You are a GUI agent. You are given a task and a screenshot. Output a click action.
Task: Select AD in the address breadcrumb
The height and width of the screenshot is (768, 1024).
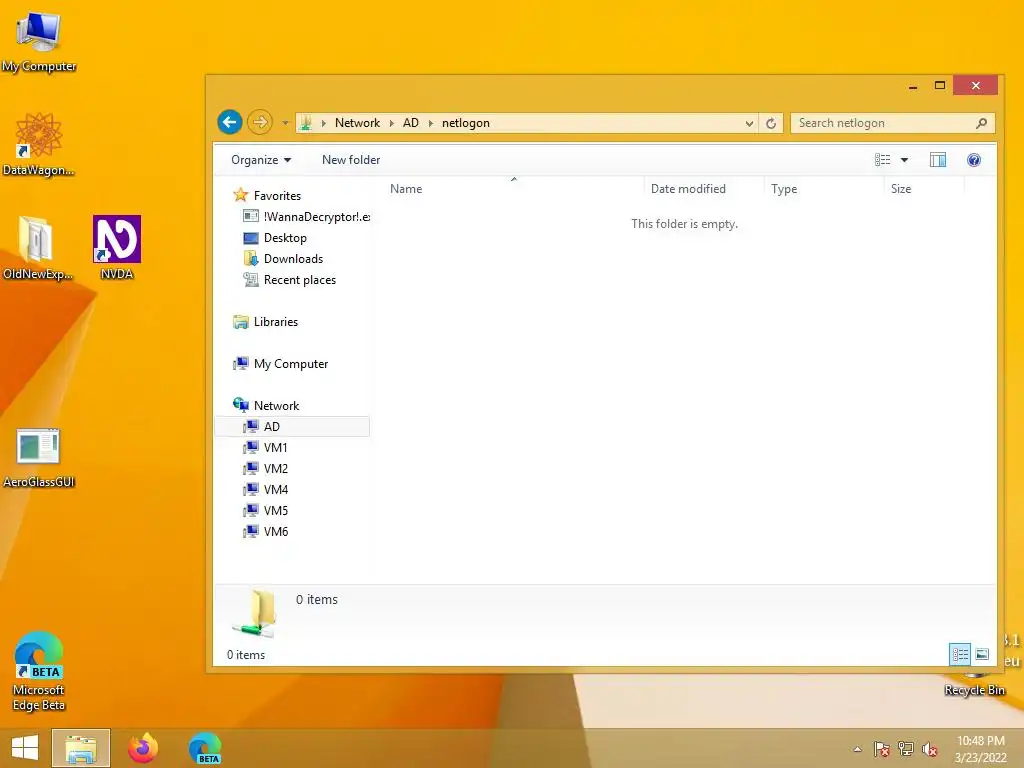[x=411, y=123]
